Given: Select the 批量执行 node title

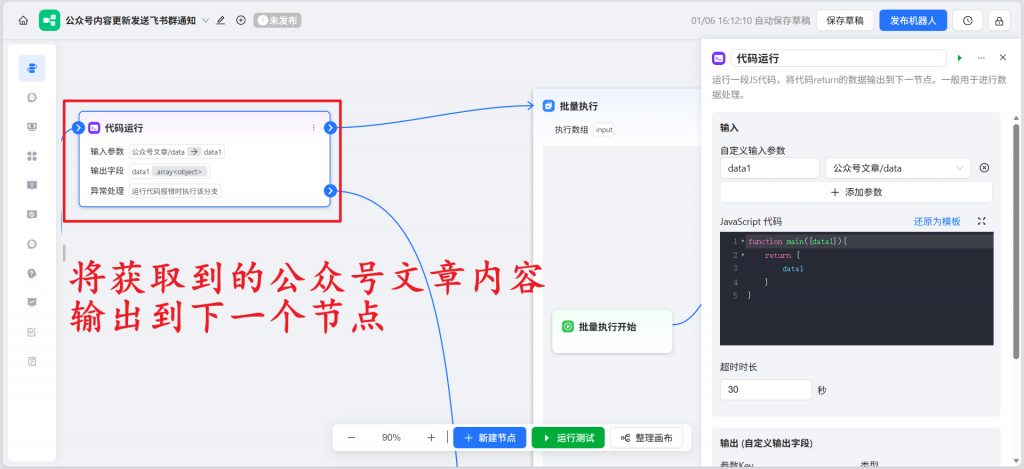Looking at the screenshot, I should [579, 106].
